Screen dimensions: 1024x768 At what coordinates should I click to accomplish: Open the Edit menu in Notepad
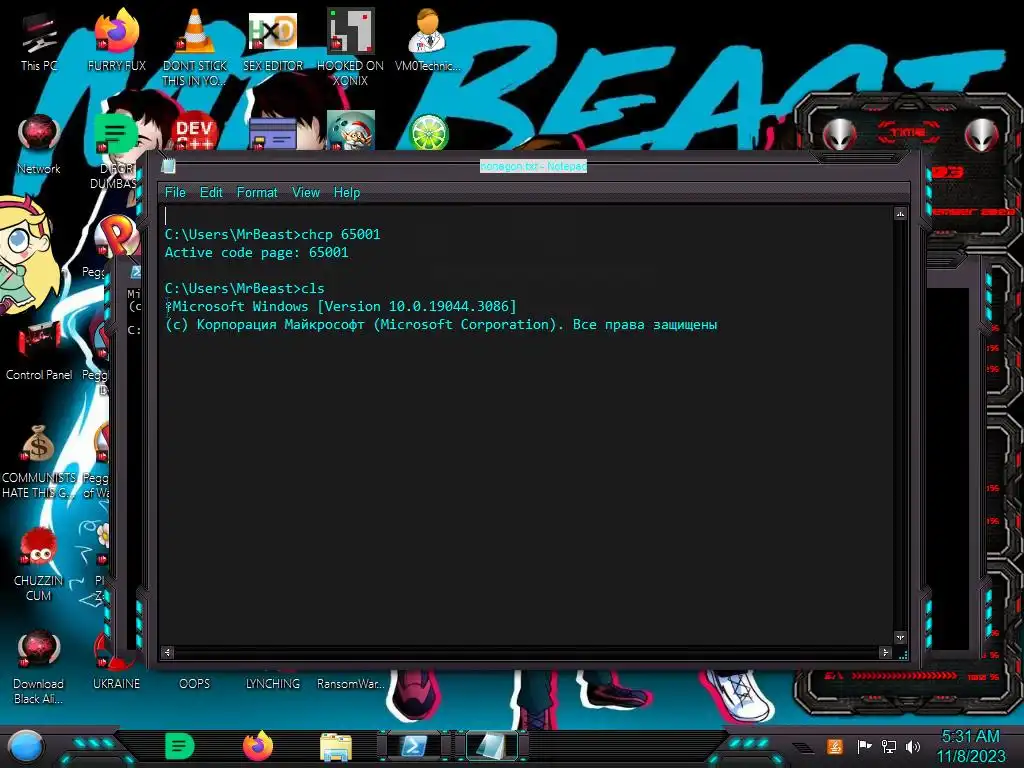coord(211,193)
